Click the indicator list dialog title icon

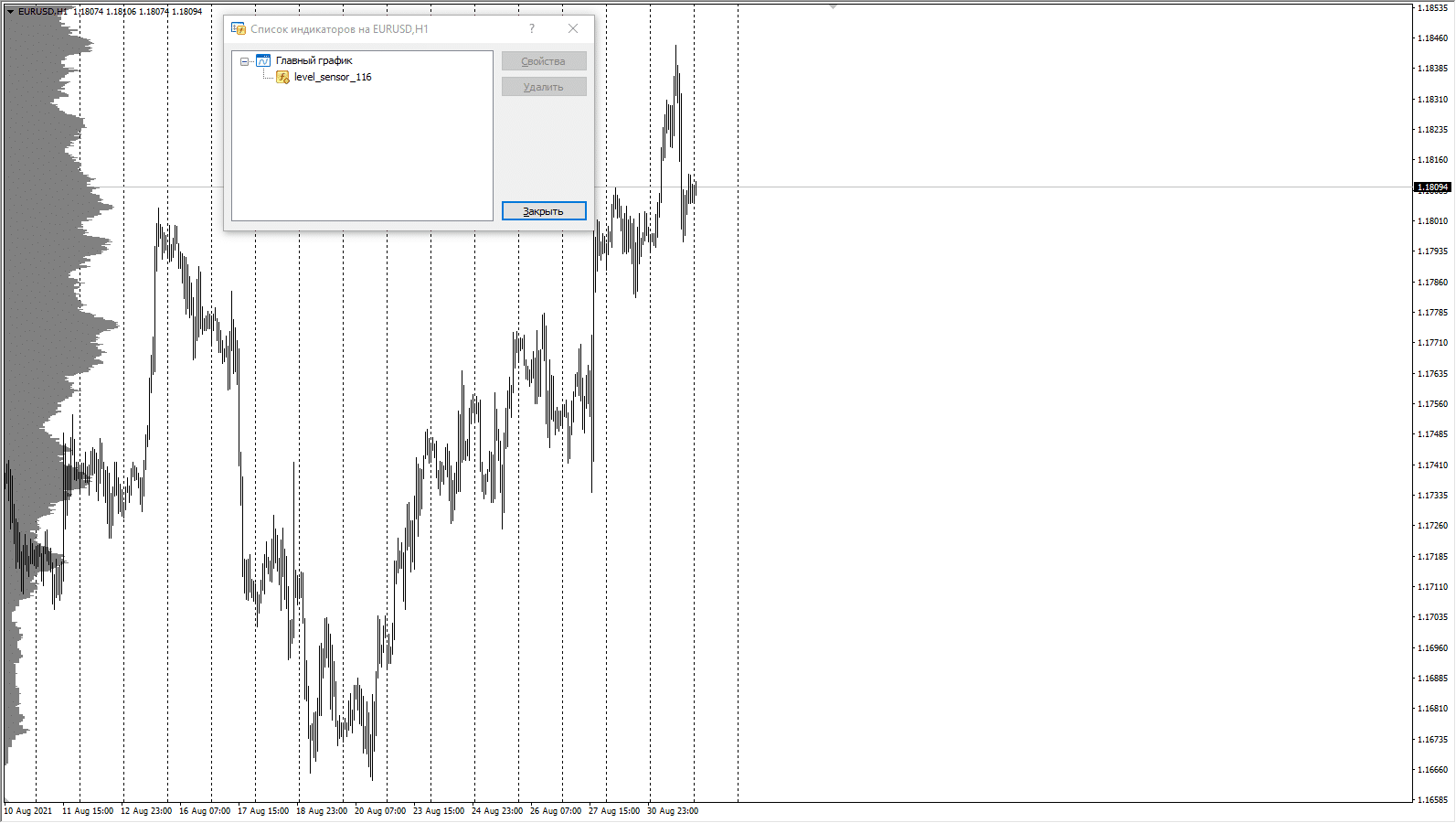239,28
